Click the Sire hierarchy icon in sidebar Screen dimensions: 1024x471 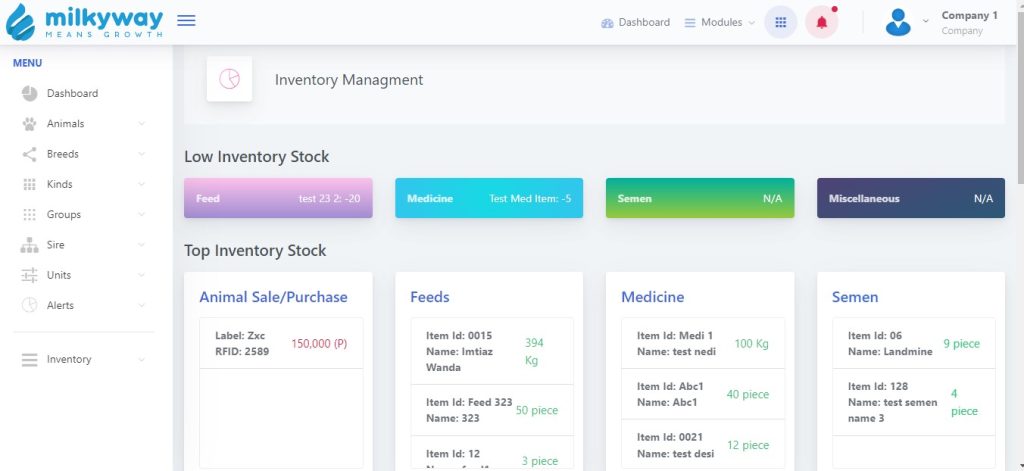coord(29,245)
